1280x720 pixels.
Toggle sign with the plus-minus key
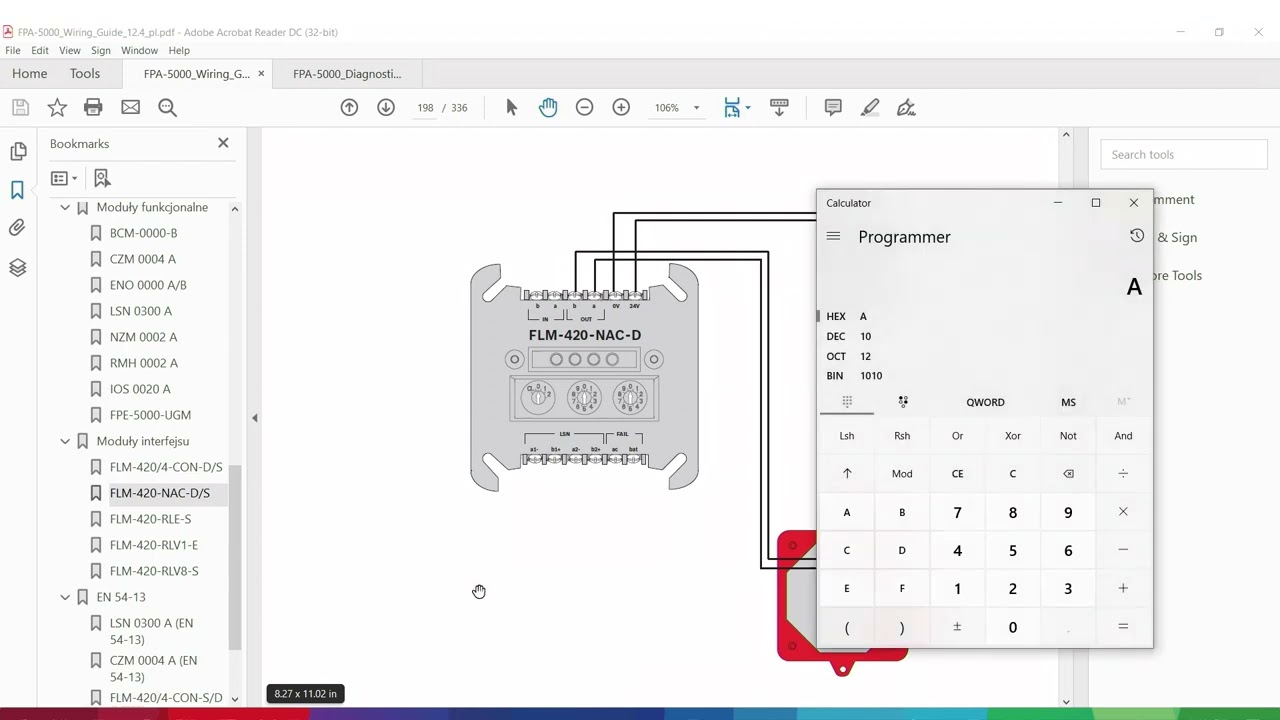[x=957, y=627]
